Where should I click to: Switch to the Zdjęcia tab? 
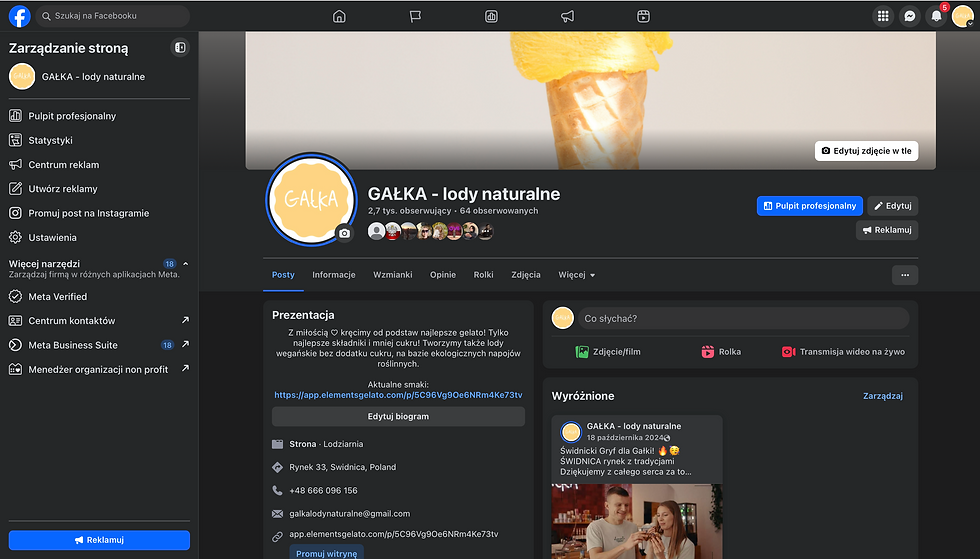526,275
